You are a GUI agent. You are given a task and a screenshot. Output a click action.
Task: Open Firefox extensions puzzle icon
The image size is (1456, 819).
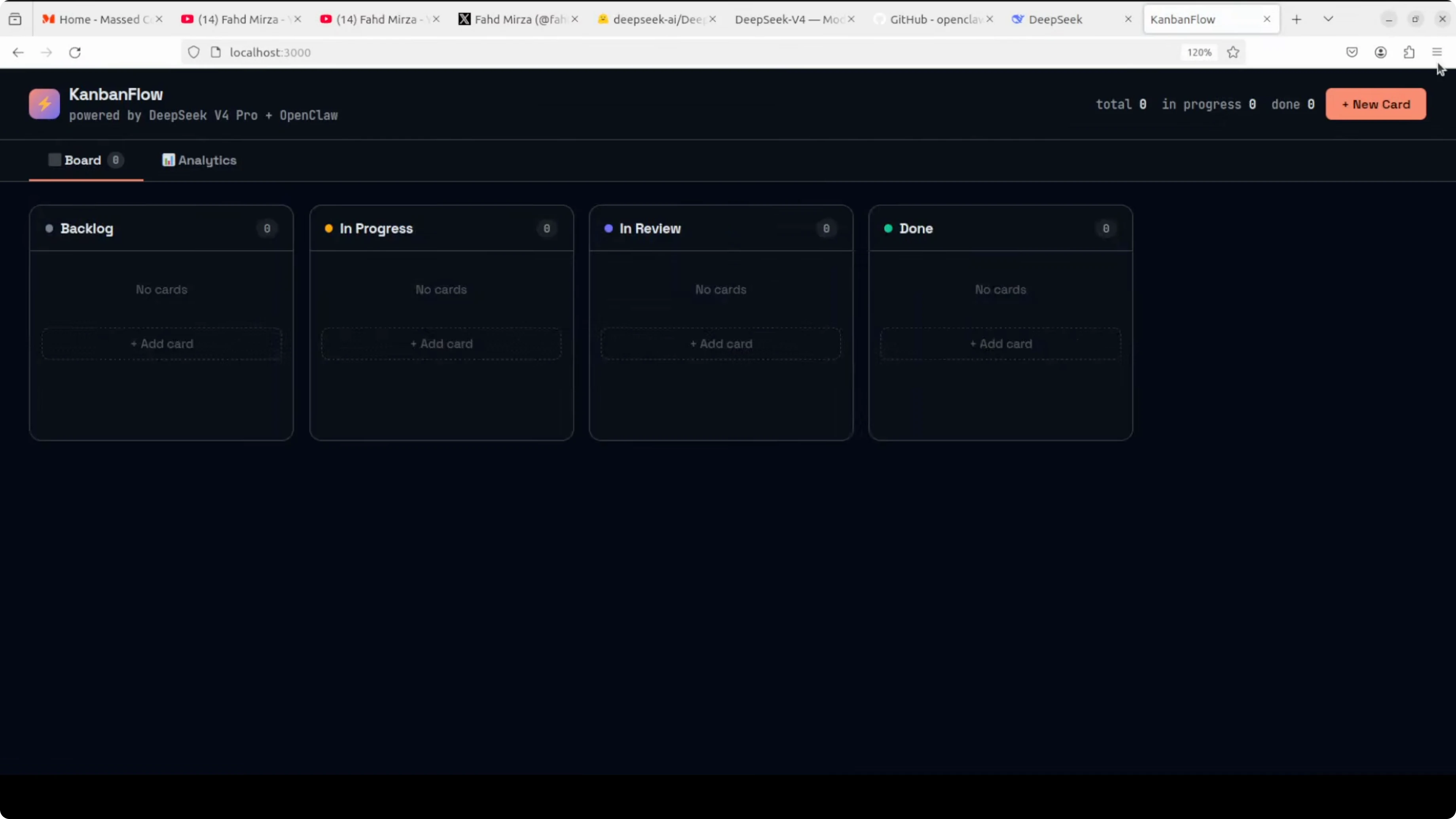(x=1409, y=53)
